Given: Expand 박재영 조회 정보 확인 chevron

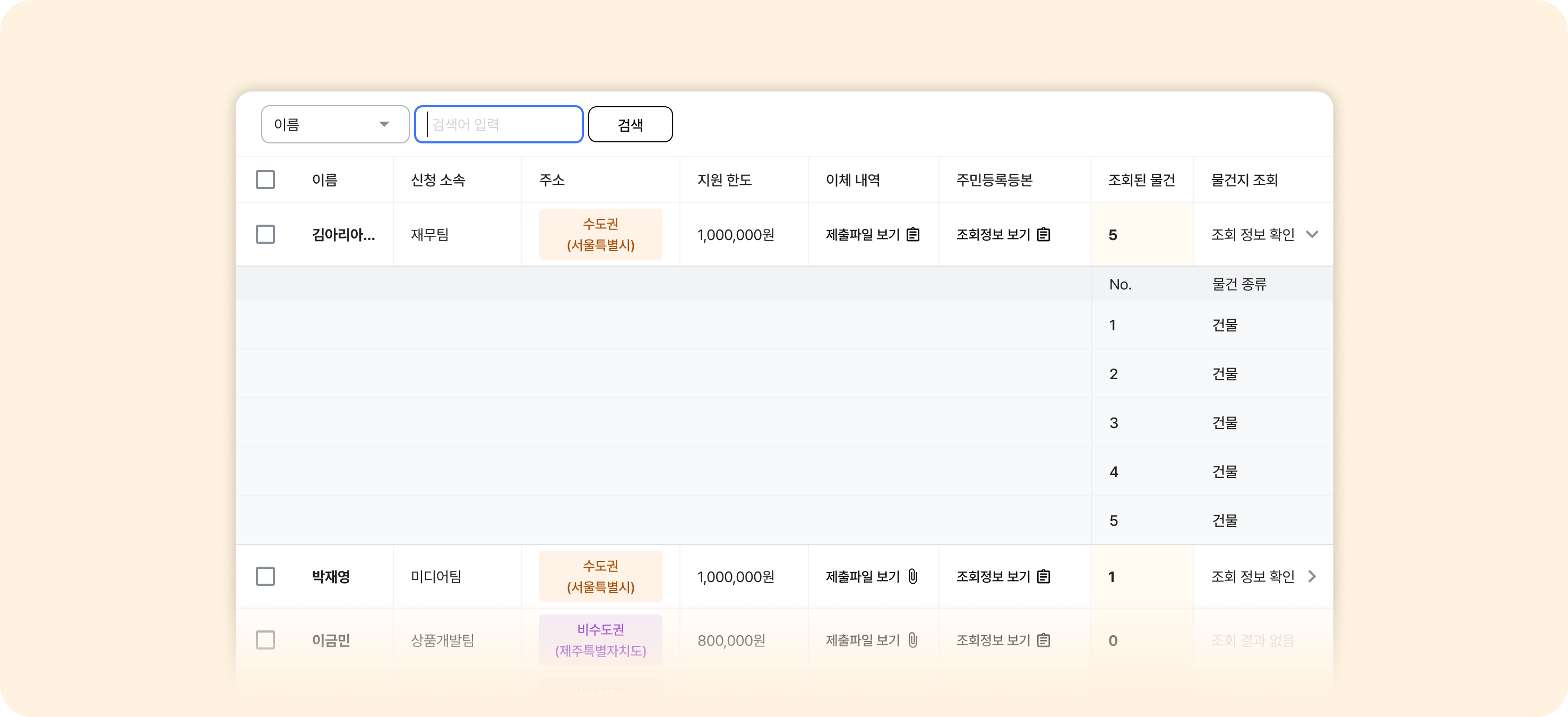Looking at the screenshot, I should [x=1312, y=576].
